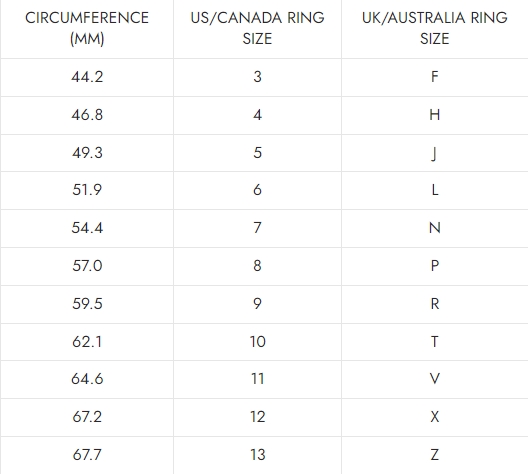Click UK ring size T cell
The height and width of the screenshot is (474, 528).
tap(435, 342)
